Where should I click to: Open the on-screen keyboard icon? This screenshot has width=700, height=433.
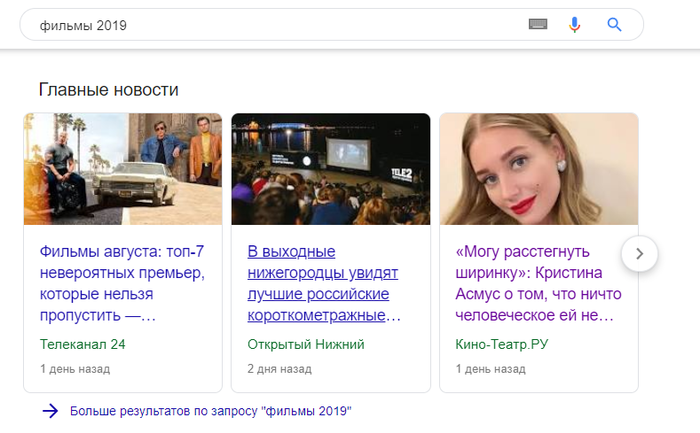point(538,24)
